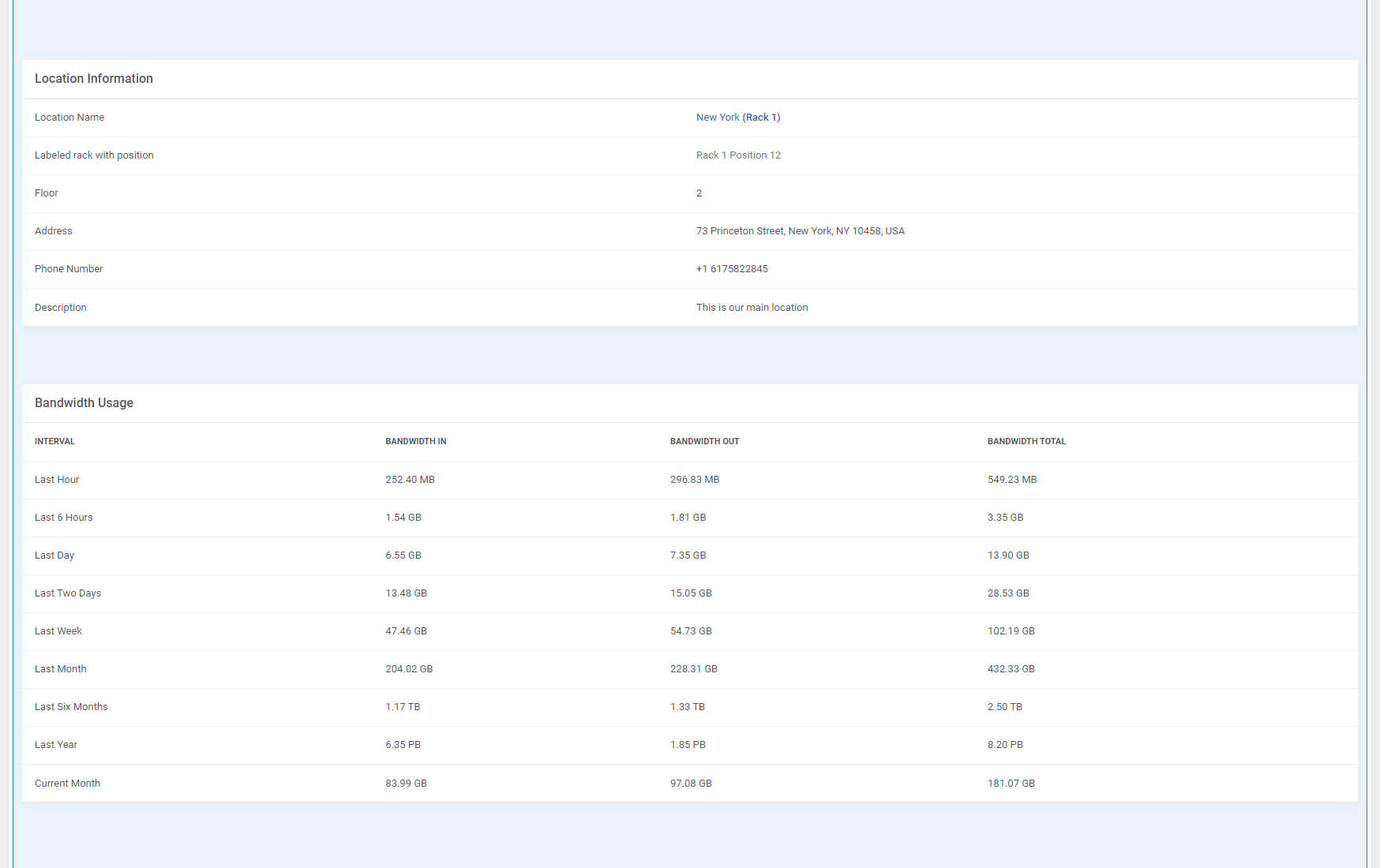Click the Last Hour usage row
The height and width of the screenshot is (868, 1380).
click(56, 479)
